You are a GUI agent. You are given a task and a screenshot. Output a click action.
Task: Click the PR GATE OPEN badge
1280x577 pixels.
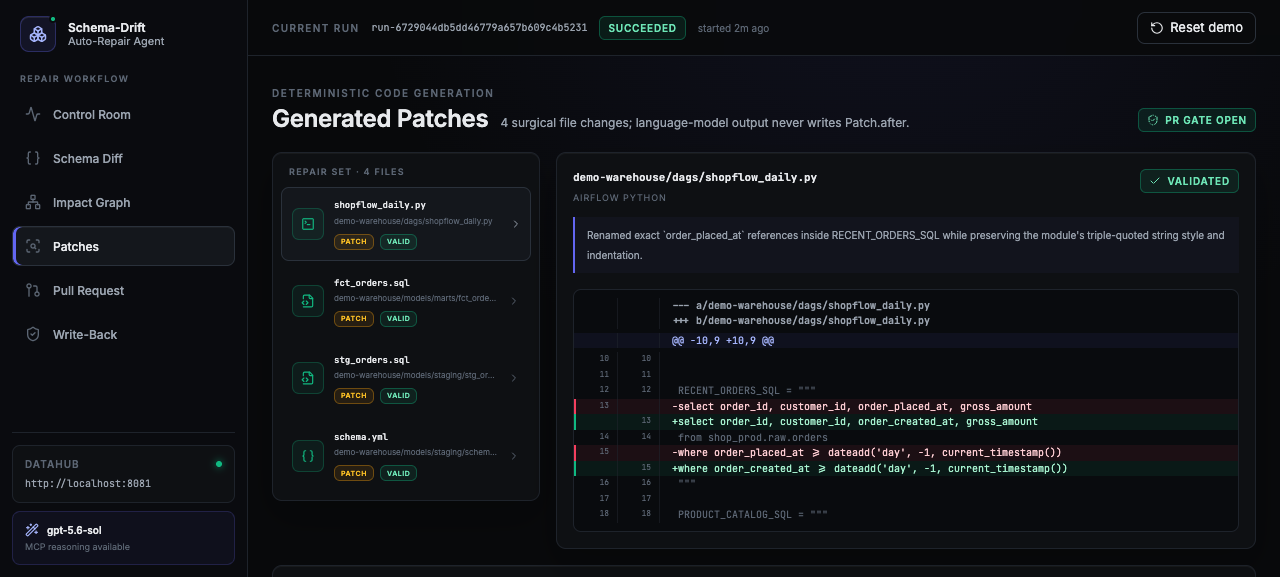click(1197, 120)
